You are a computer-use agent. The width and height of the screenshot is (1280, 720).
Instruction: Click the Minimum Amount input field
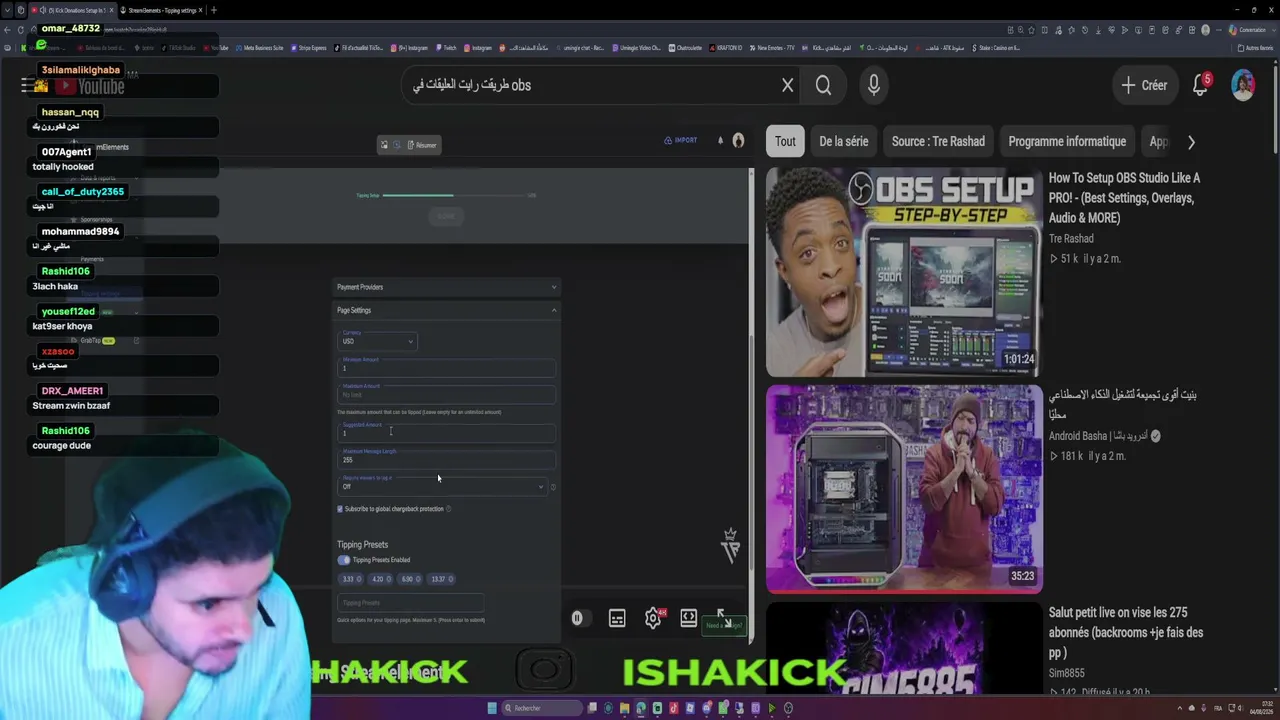pos(446,367)
